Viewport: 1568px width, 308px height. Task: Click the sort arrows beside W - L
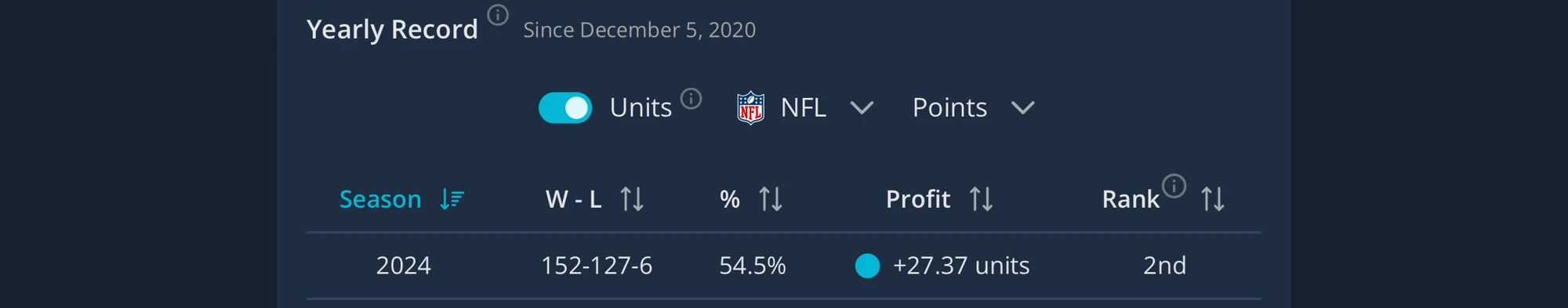632,199
